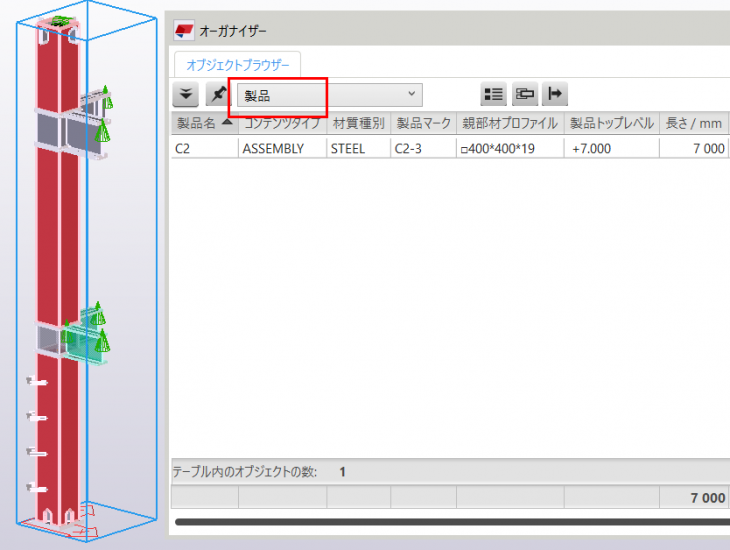This screenshot has height=550, width=730.
Task: Click コンテンツタイプ column header
Action: pyautogui.click(x=282, y=123)
